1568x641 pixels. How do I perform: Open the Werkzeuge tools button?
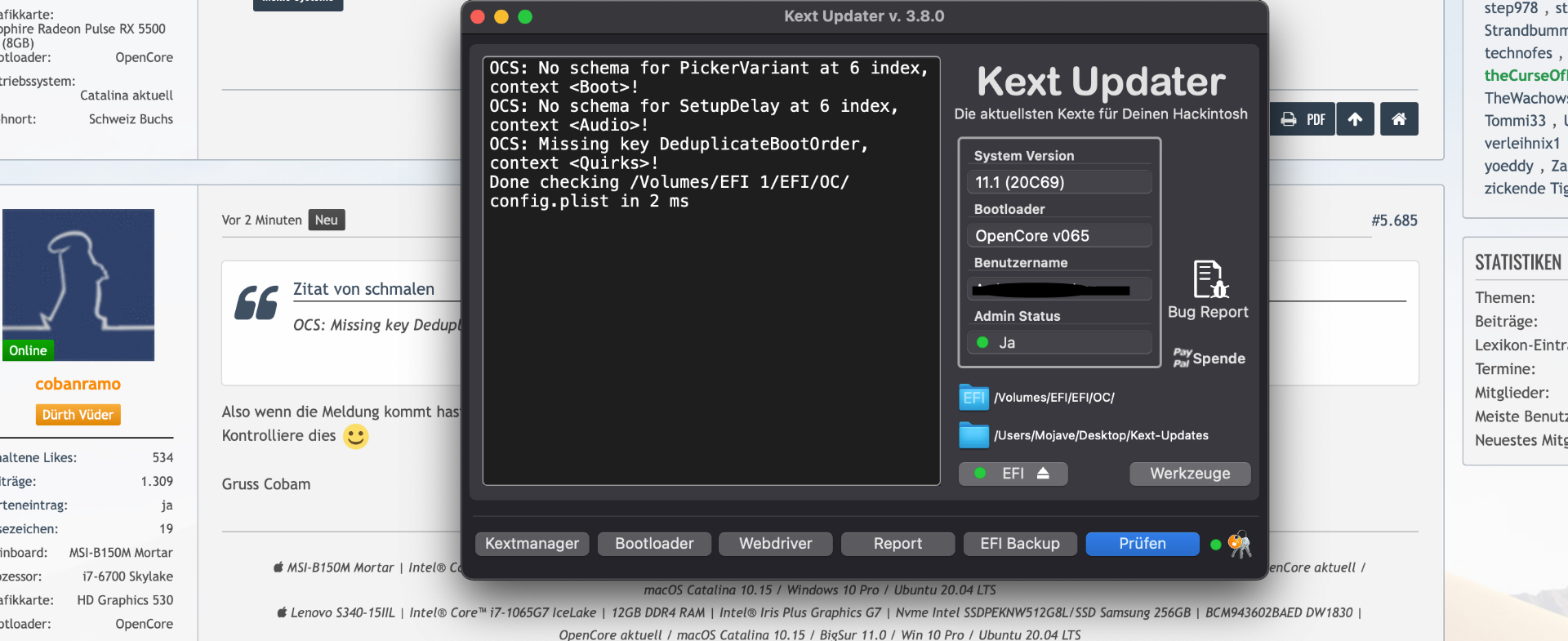tap(1190, 474)
